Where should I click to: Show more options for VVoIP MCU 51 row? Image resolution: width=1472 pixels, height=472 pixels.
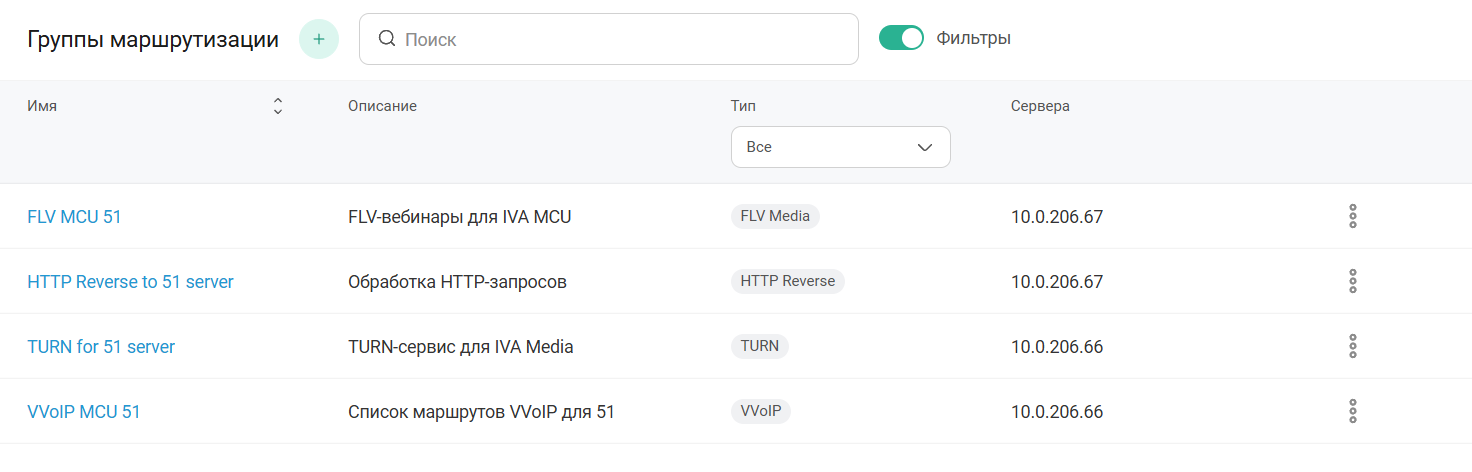point(1352,411)
